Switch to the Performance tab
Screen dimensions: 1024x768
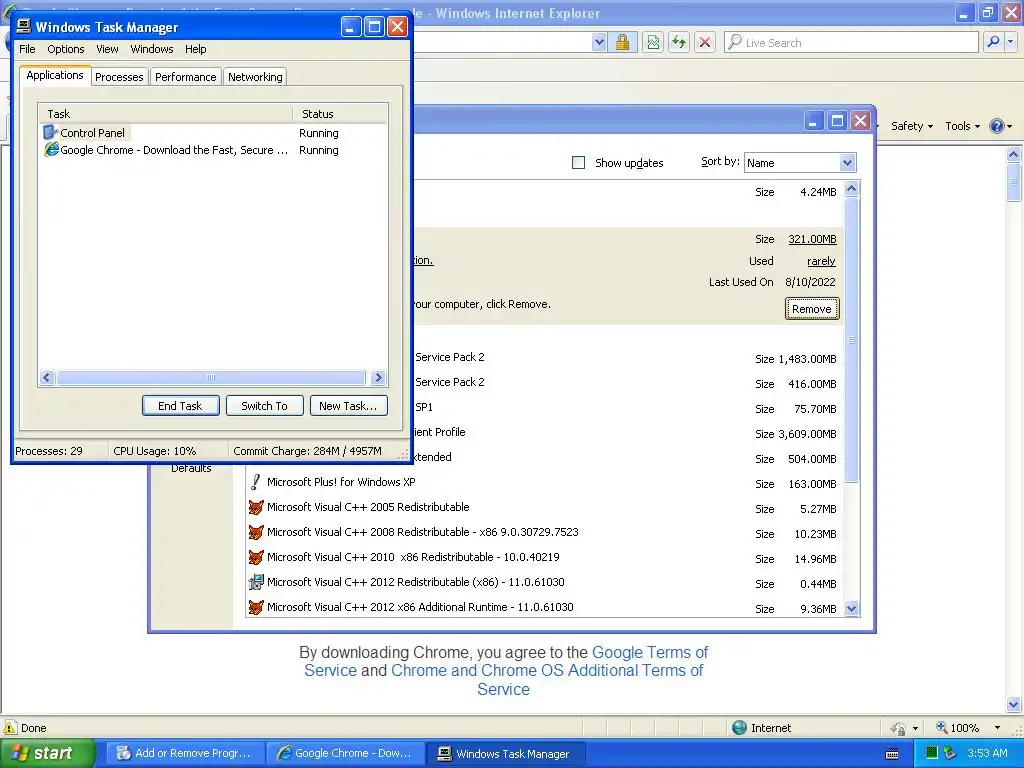[185, 77]
